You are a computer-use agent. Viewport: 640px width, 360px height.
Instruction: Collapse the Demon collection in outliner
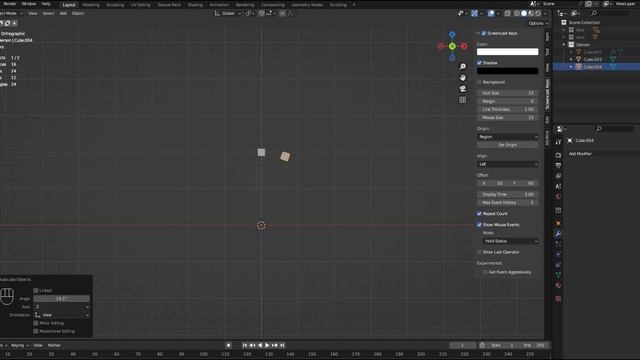click(x=564, y=44)
